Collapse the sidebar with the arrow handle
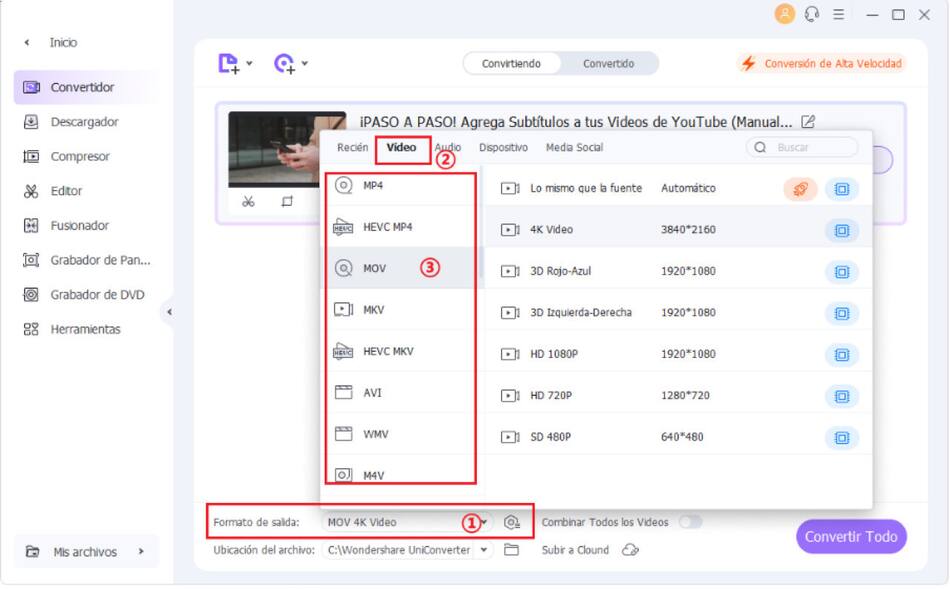The width and height of the screenshot is (950, 589). pyautogui.click(x=169, y=312)
